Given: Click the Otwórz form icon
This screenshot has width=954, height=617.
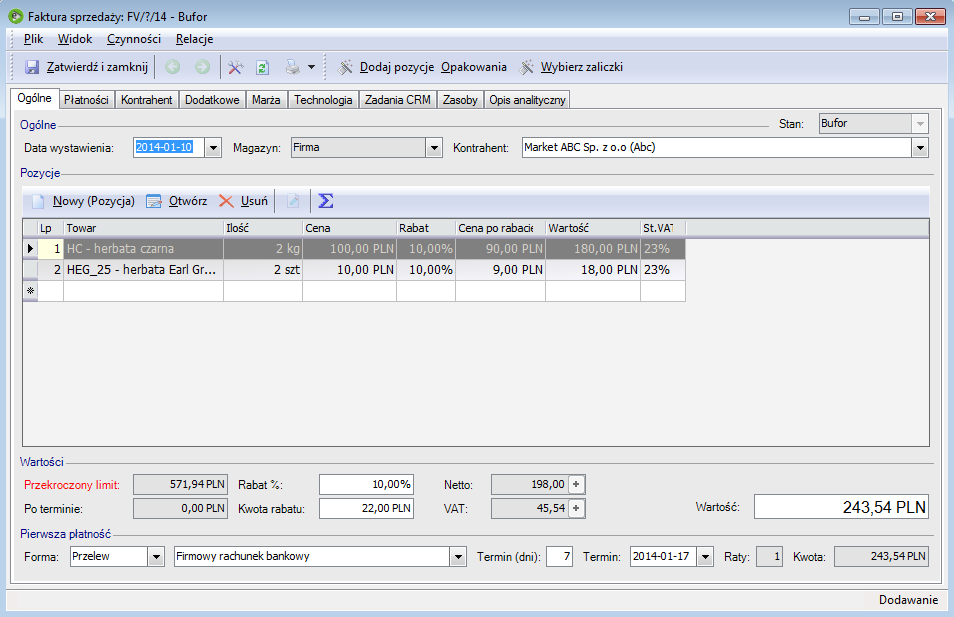Looking at the screenshot, I should pyautogui.click(x=154, y=201).
